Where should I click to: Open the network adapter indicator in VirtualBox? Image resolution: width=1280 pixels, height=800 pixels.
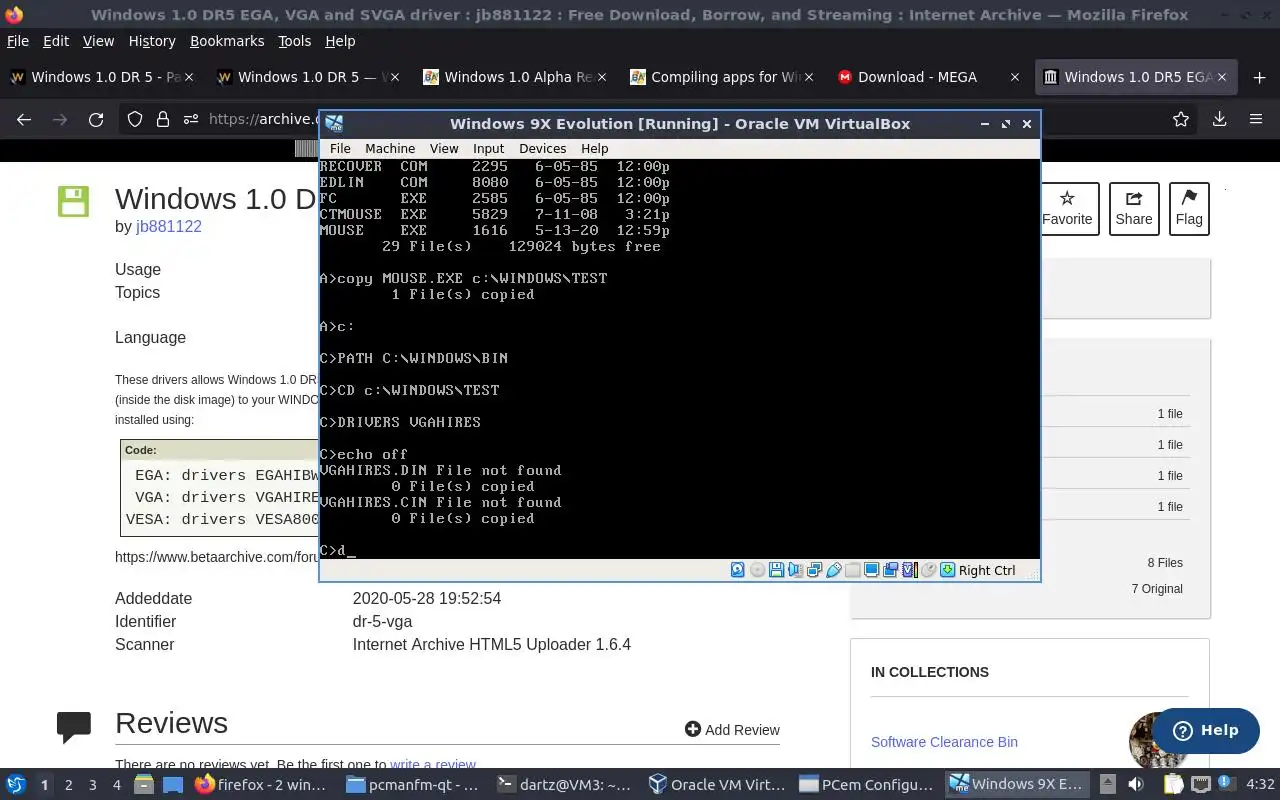814,570
